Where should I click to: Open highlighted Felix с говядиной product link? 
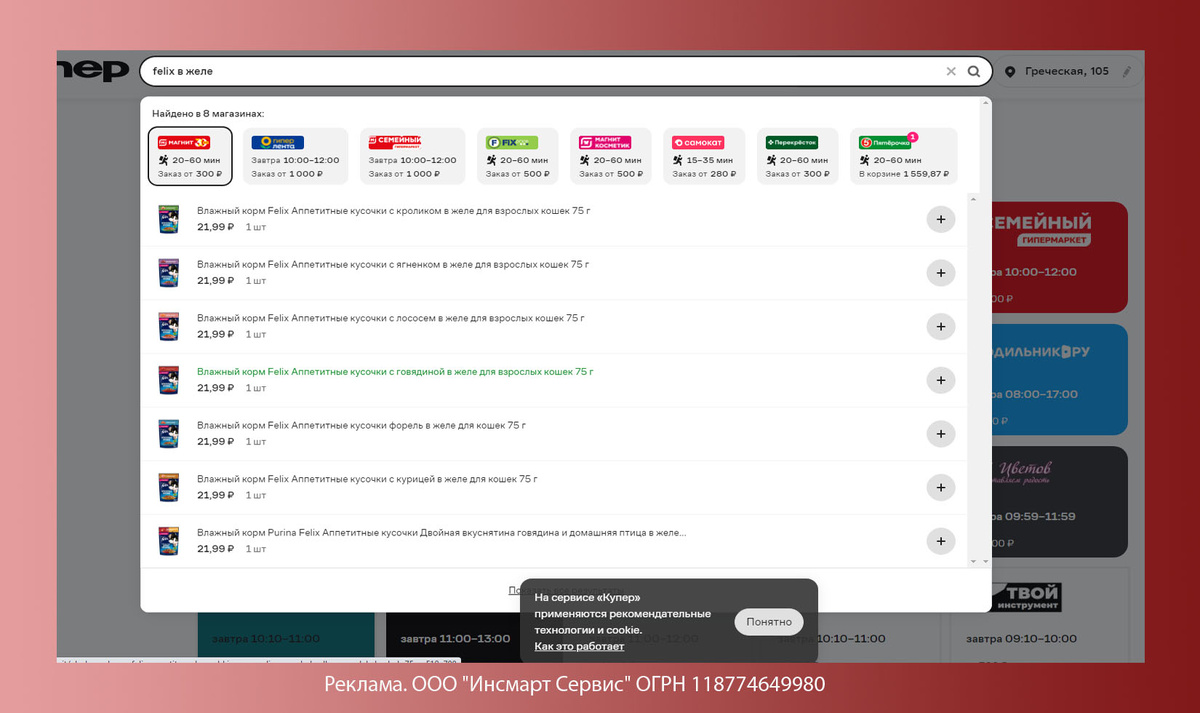pyautogui.click(x=395, y=372)
